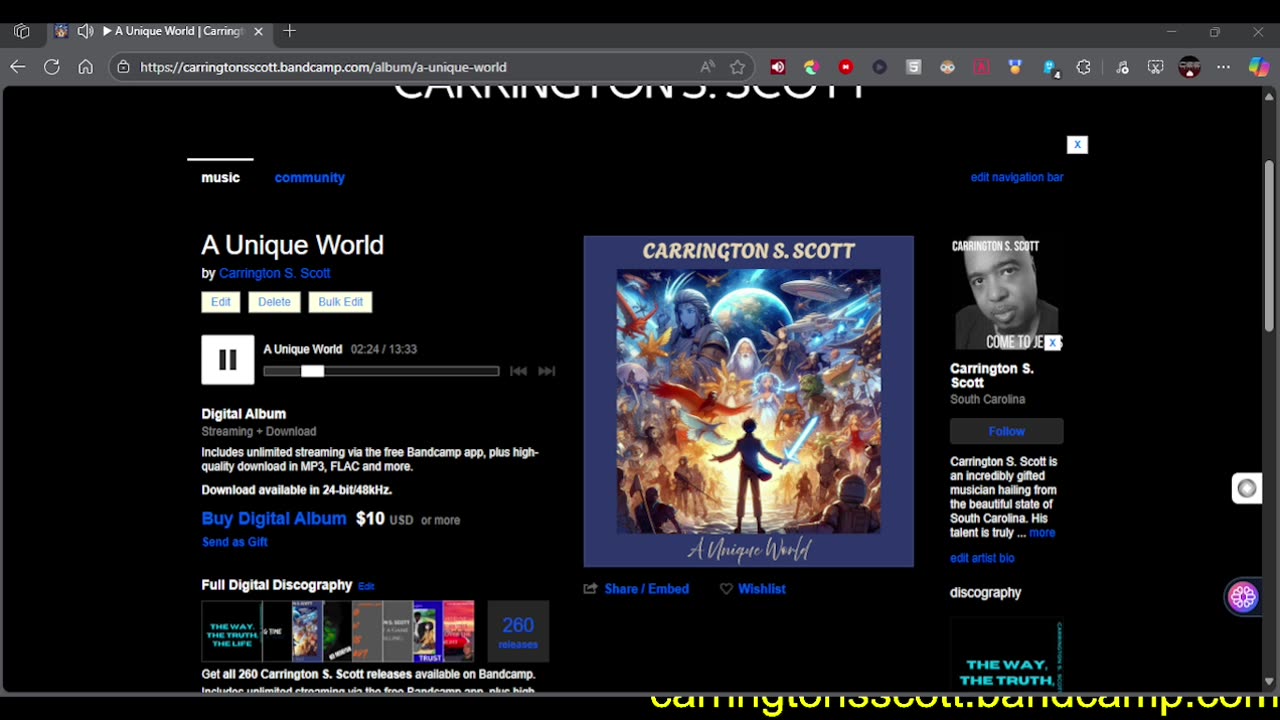Open the 260 releases box

[518, 631]
